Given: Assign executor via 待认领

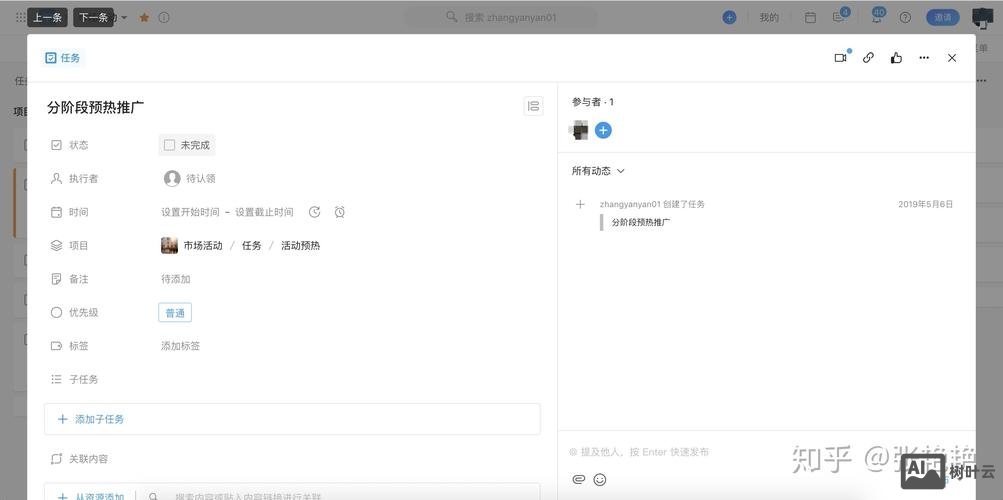Looking at the screenshot, I should click(201, 178).
